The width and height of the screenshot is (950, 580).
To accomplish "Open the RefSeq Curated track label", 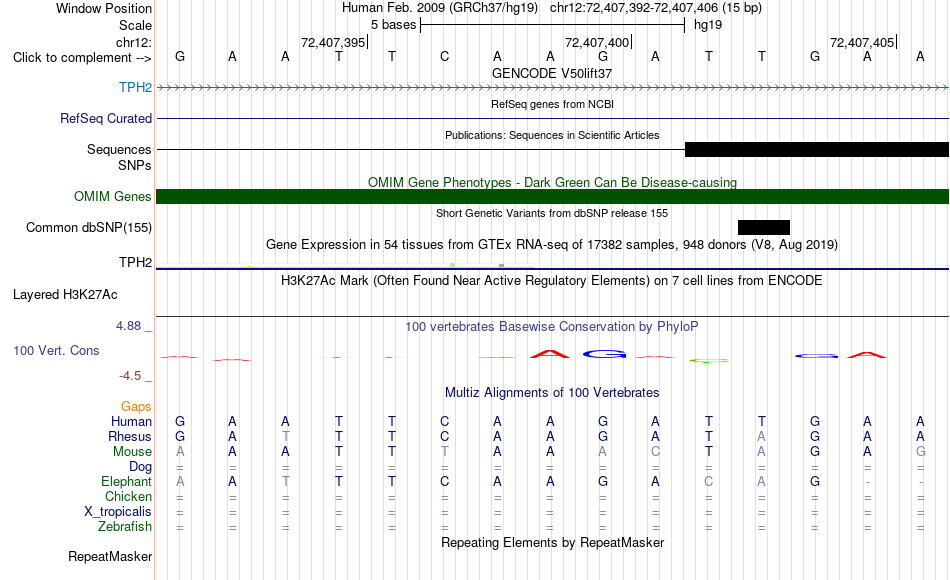I will pyautogui.click(x=105, y=118).
